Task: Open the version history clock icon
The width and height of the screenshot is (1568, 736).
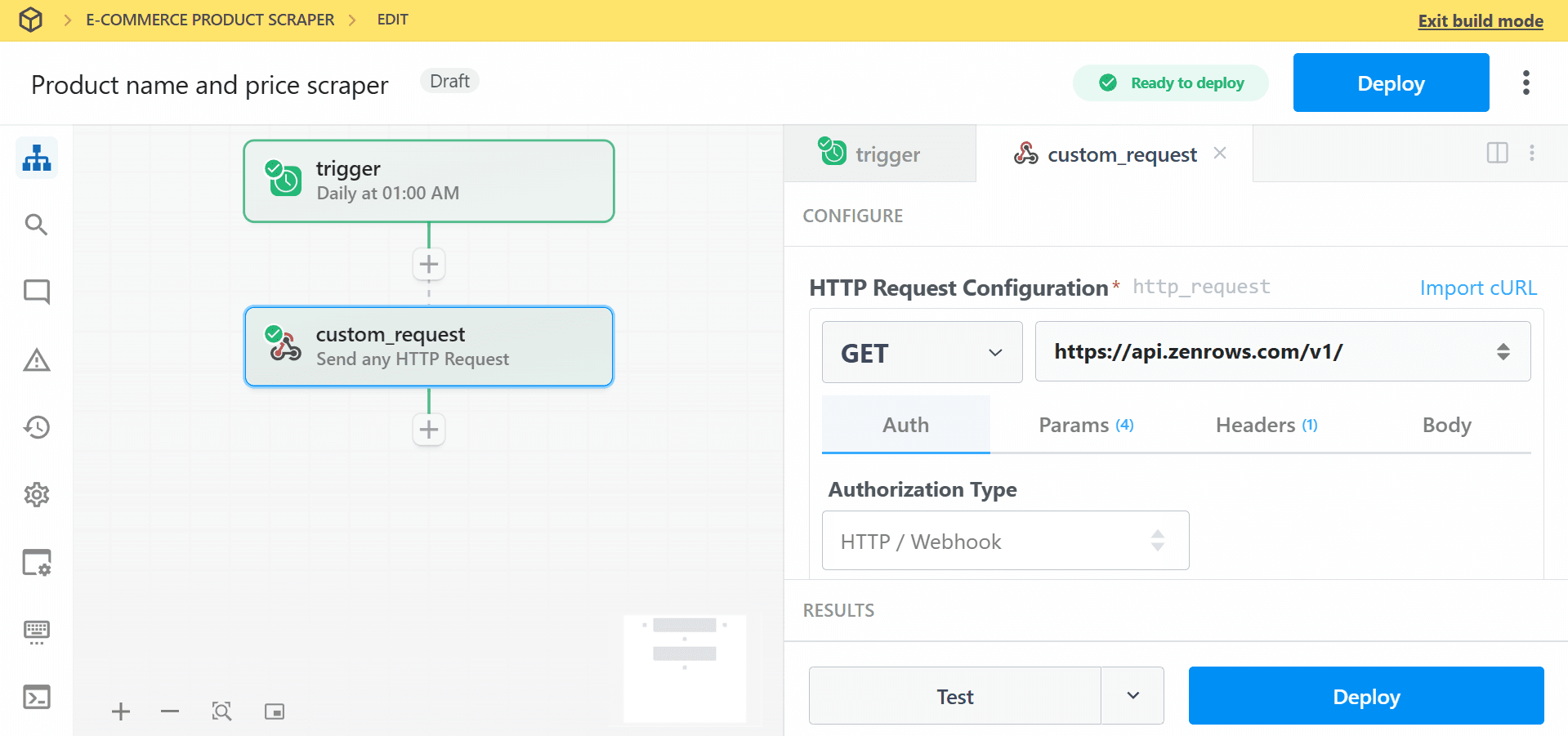Action: (37, 427)
